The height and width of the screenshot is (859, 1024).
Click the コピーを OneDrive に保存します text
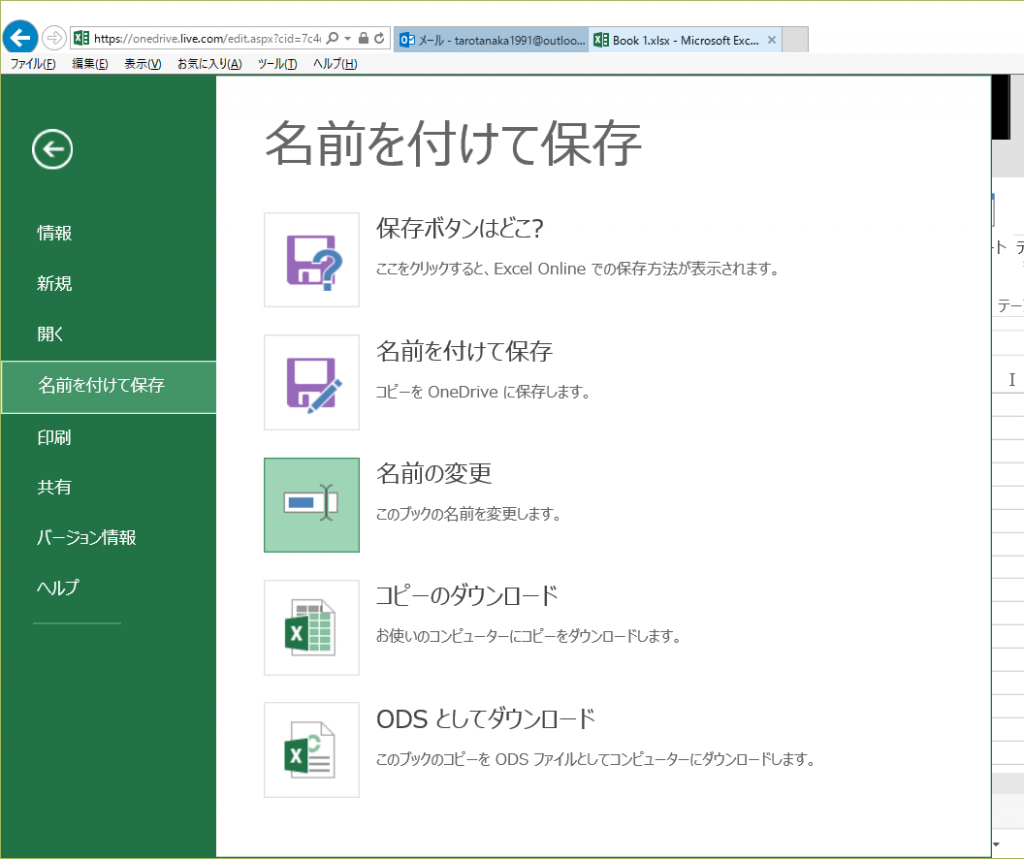click(x=483, y=391)
